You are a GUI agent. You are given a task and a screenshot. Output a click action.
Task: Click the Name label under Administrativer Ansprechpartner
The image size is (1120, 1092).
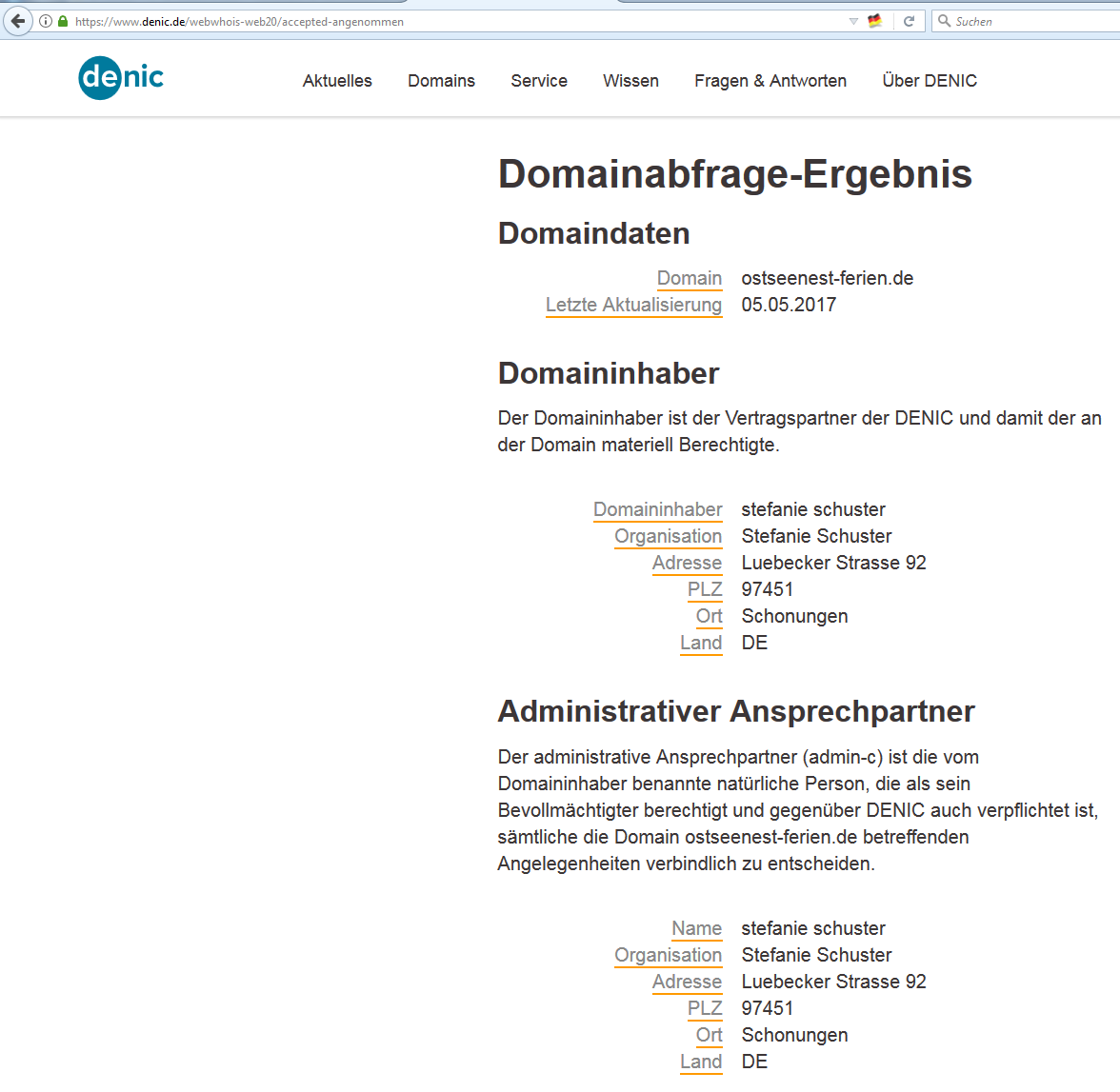[x=696, y=928]
